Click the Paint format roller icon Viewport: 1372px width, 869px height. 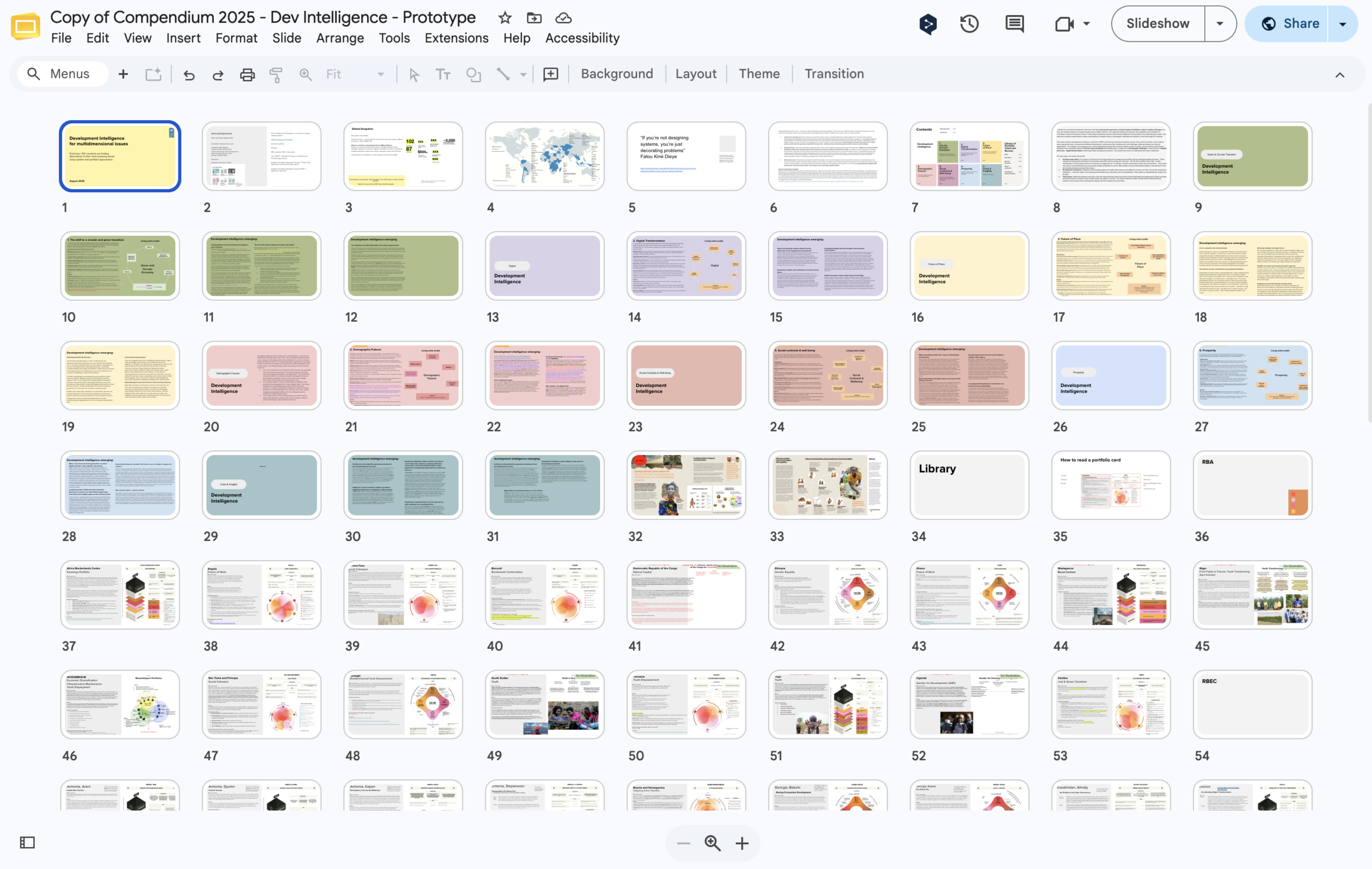[x=277, y=75]
